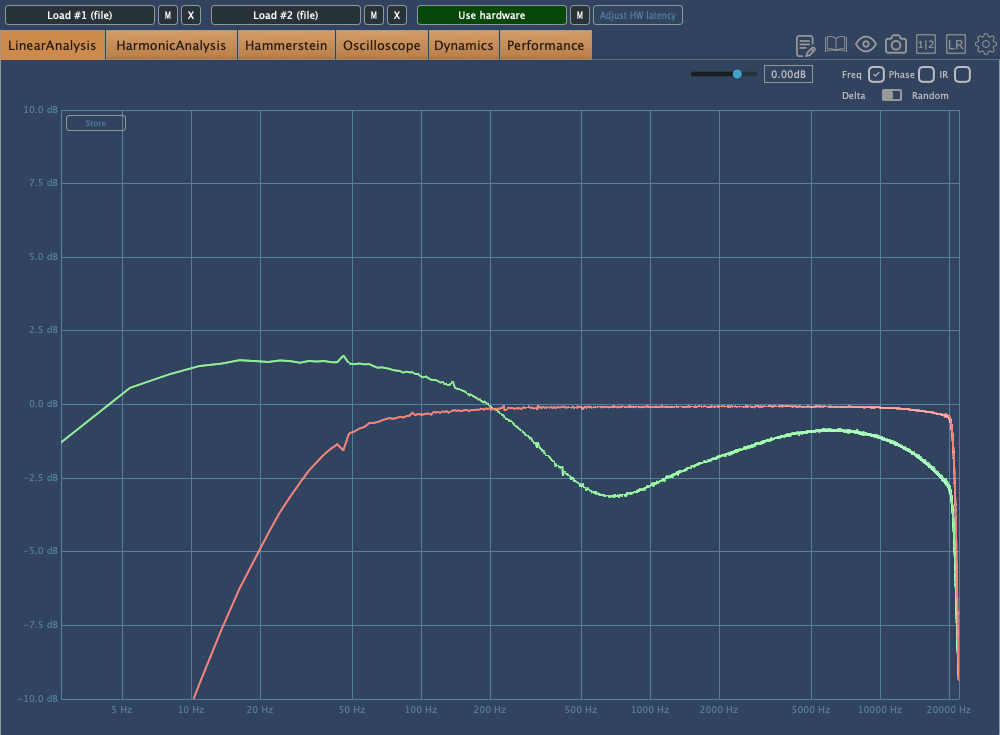Click the Load #2 (file) button
This screenshot has width=1000, height=735.
click(x=285, y=15)
